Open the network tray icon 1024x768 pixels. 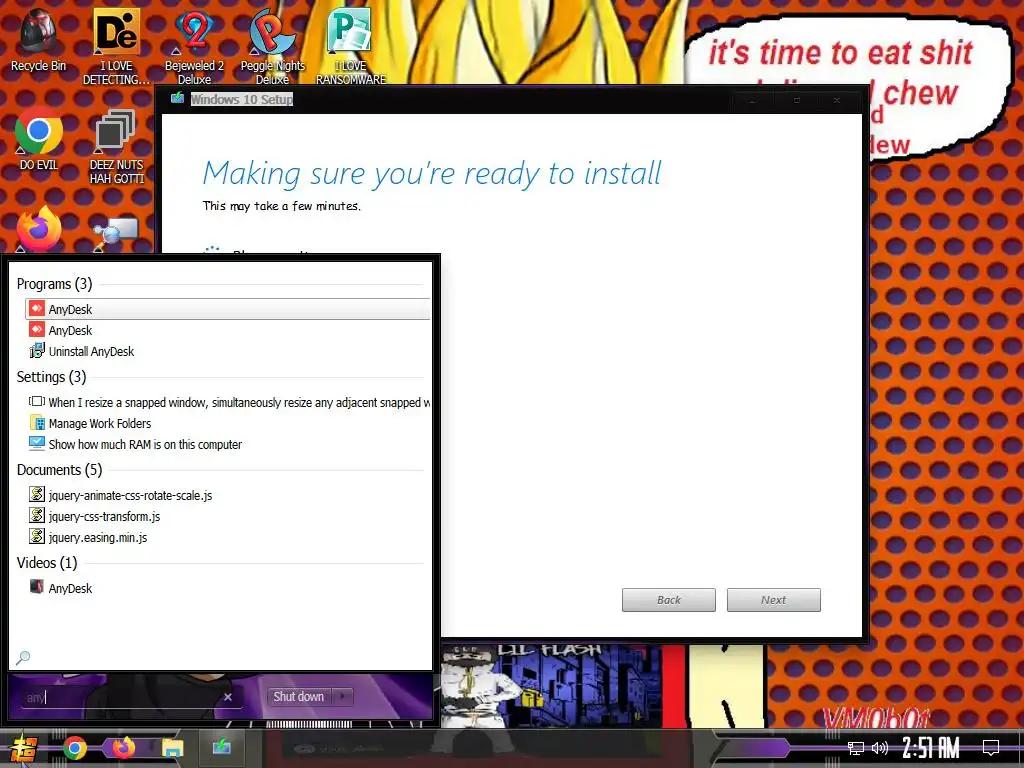856,748
